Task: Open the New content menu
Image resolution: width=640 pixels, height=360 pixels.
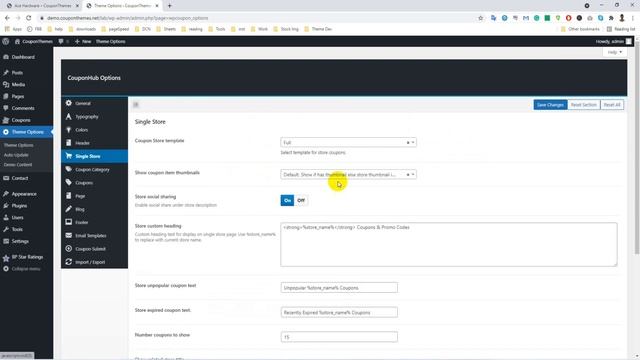Action: (x=83, y=41)
